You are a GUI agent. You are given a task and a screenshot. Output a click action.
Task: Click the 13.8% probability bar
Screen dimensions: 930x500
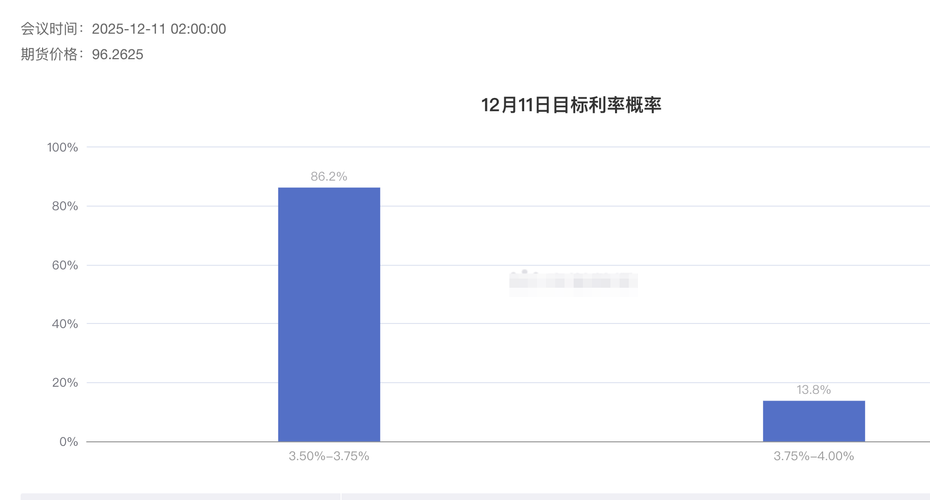(x=813, y=421)
